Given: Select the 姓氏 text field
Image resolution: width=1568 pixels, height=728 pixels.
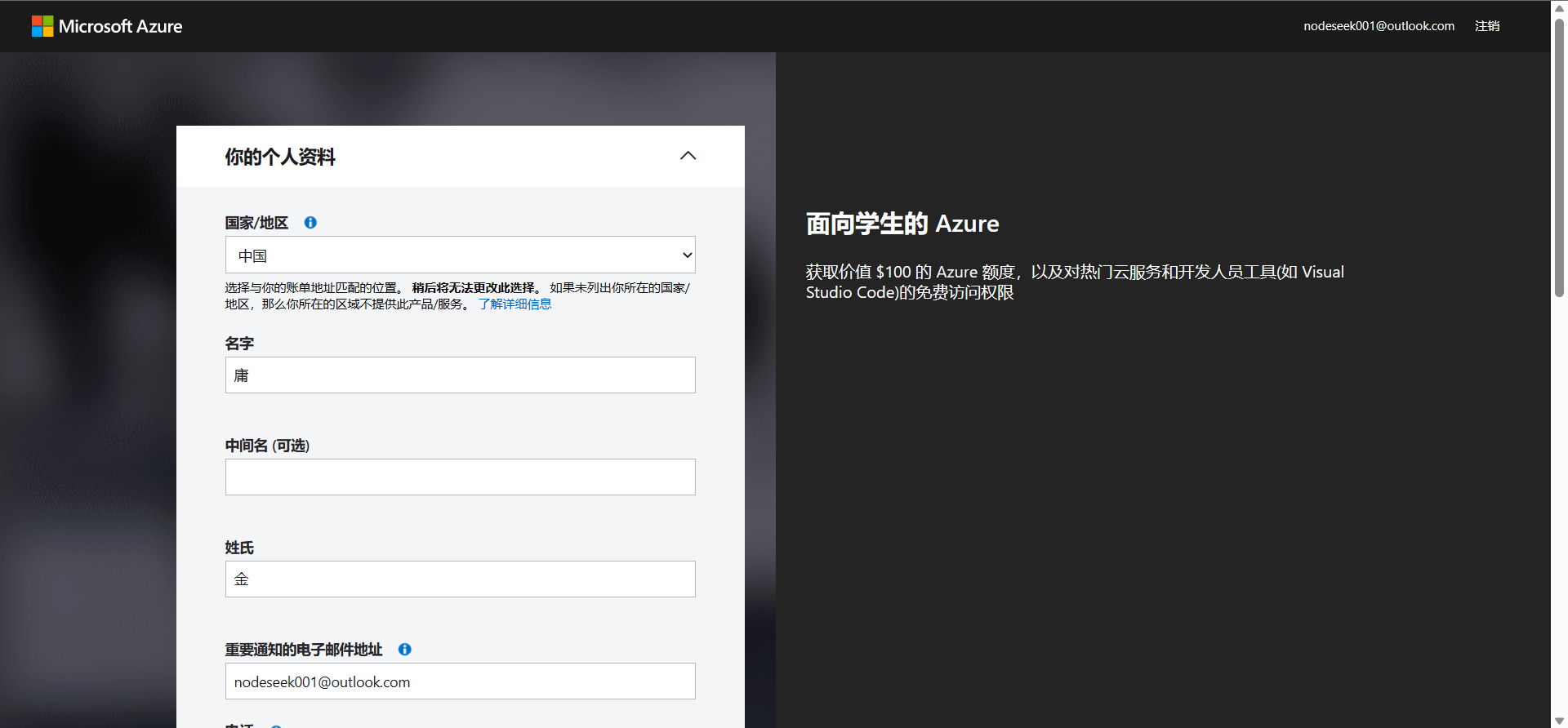Looking at the screenshot, I should [460, 579].
